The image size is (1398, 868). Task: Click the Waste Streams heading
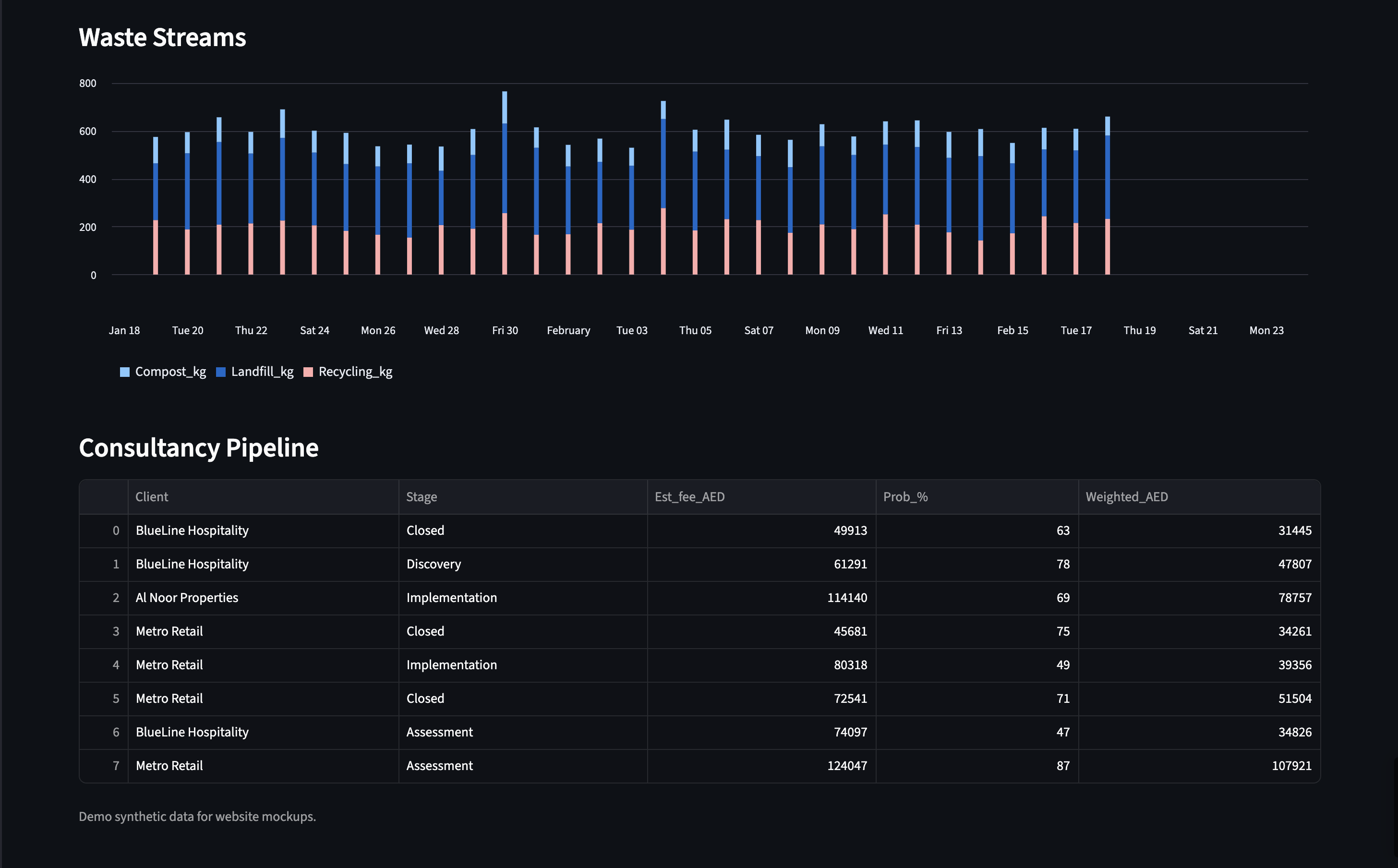tap(162, 38)
